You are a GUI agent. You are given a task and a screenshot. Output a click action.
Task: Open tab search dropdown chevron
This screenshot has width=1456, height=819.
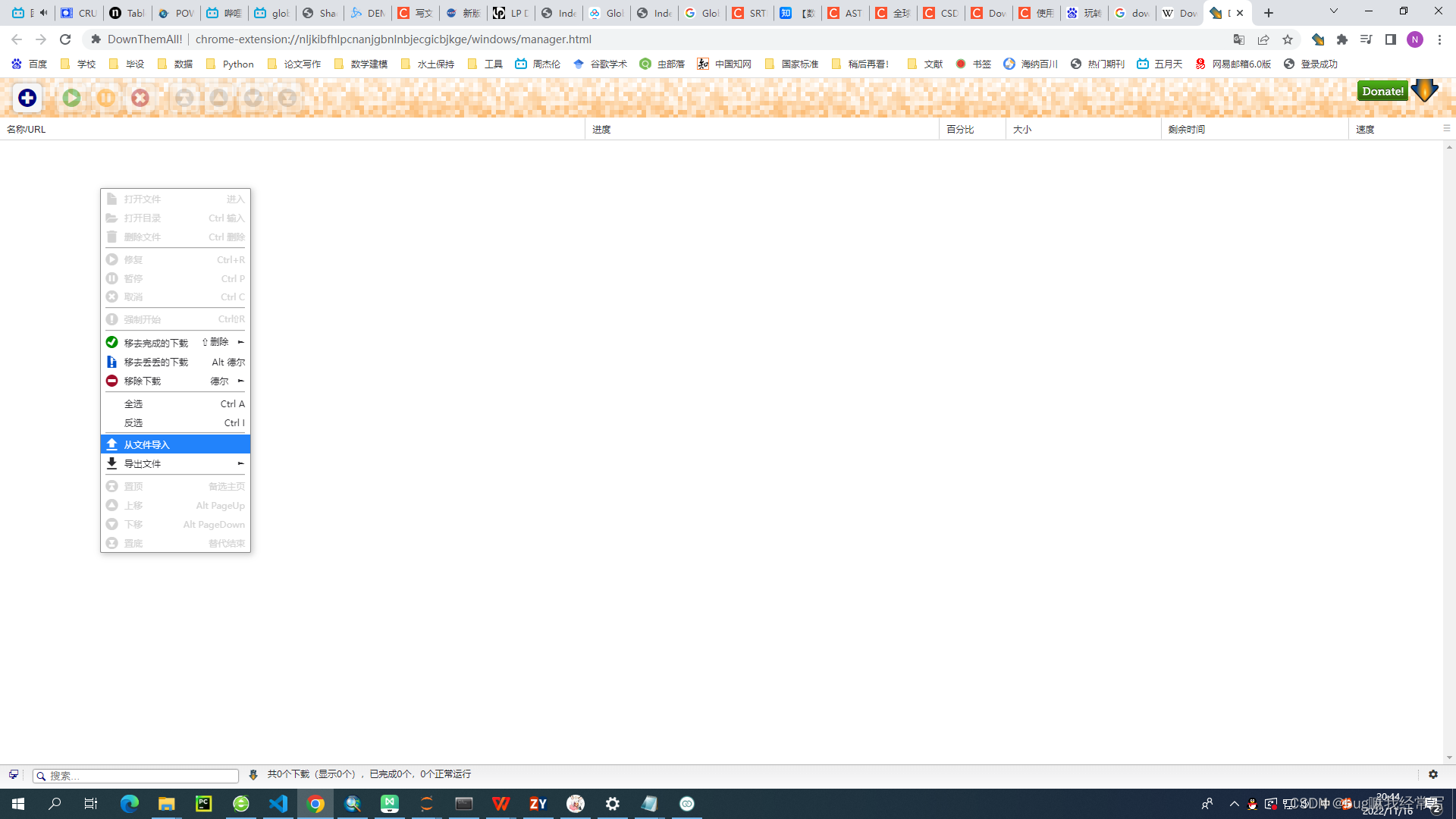[x=1334, y=11]
